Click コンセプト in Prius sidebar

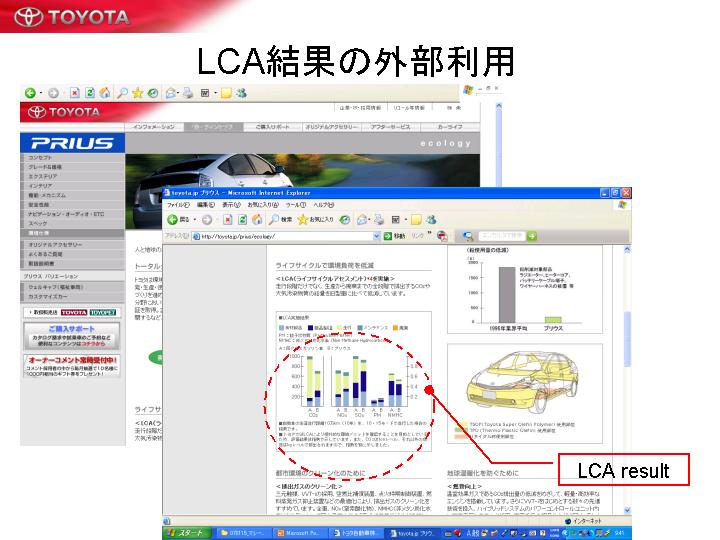pos(73,158)
